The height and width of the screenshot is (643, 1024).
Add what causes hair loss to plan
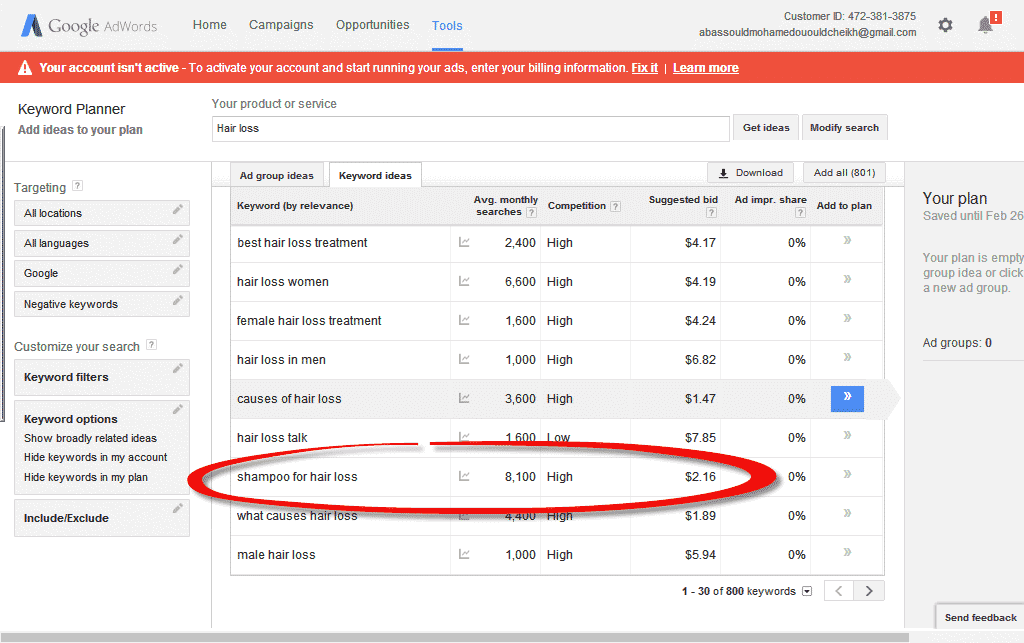click(x=847, y=513)
